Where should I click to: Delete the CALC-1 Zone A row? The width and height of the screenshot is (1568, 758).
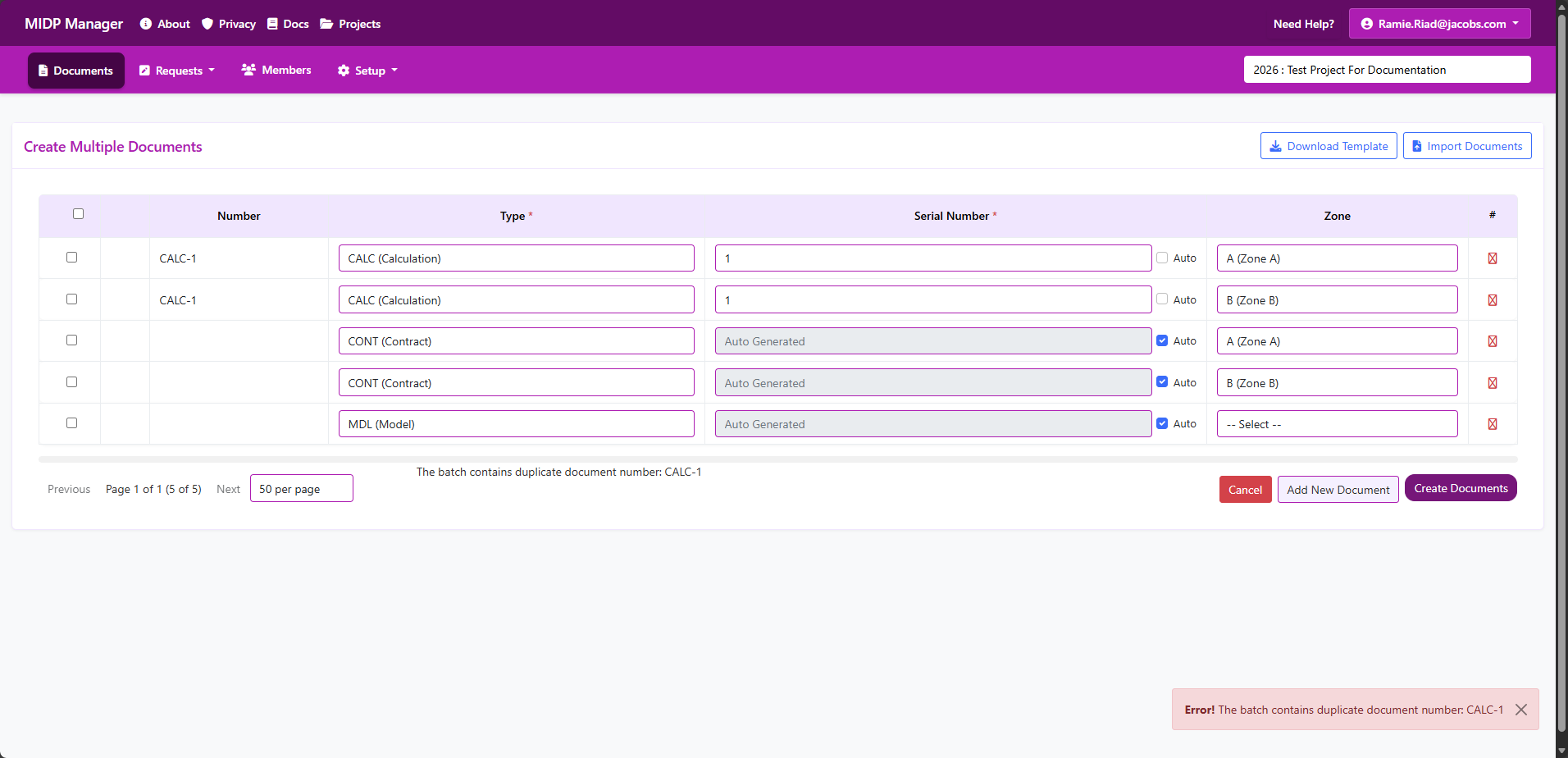point(1492,258)
